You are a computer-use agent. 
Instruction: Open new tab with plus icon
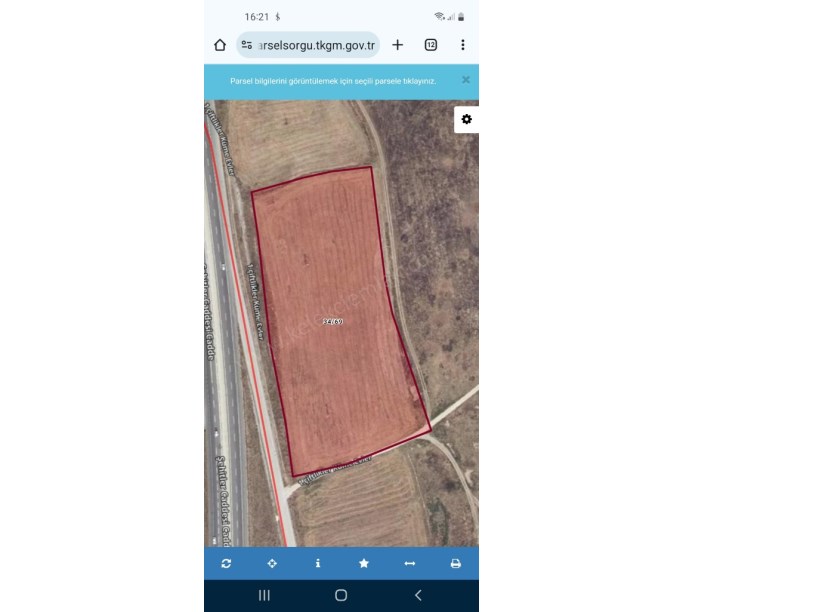[398, 45]
